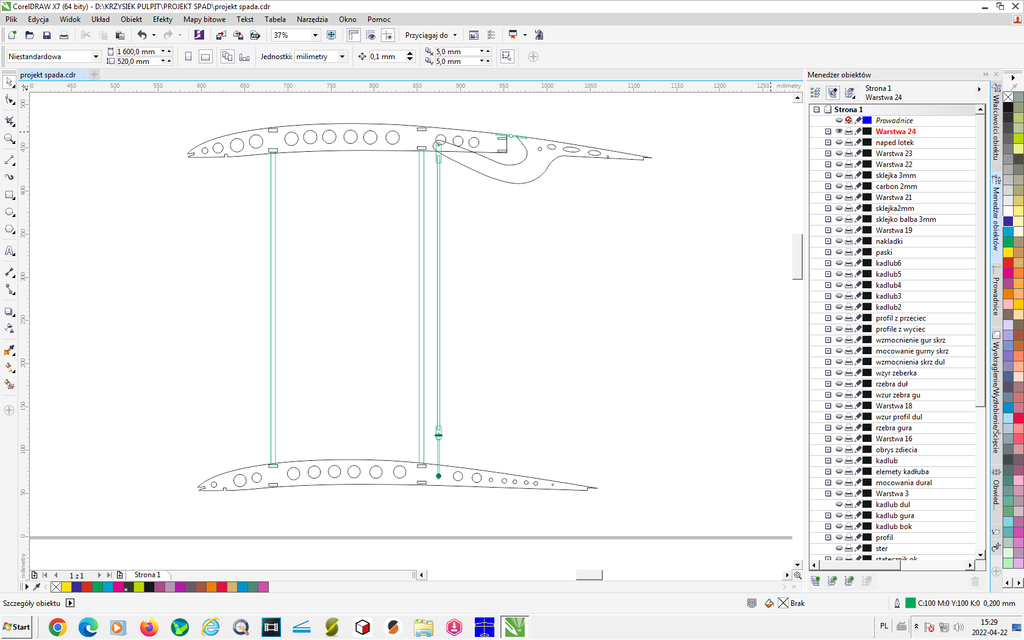Open the Przyciągaj do snap options
Image resolution: width=1024 pixels, height=640 pixels.
(431, 35)
